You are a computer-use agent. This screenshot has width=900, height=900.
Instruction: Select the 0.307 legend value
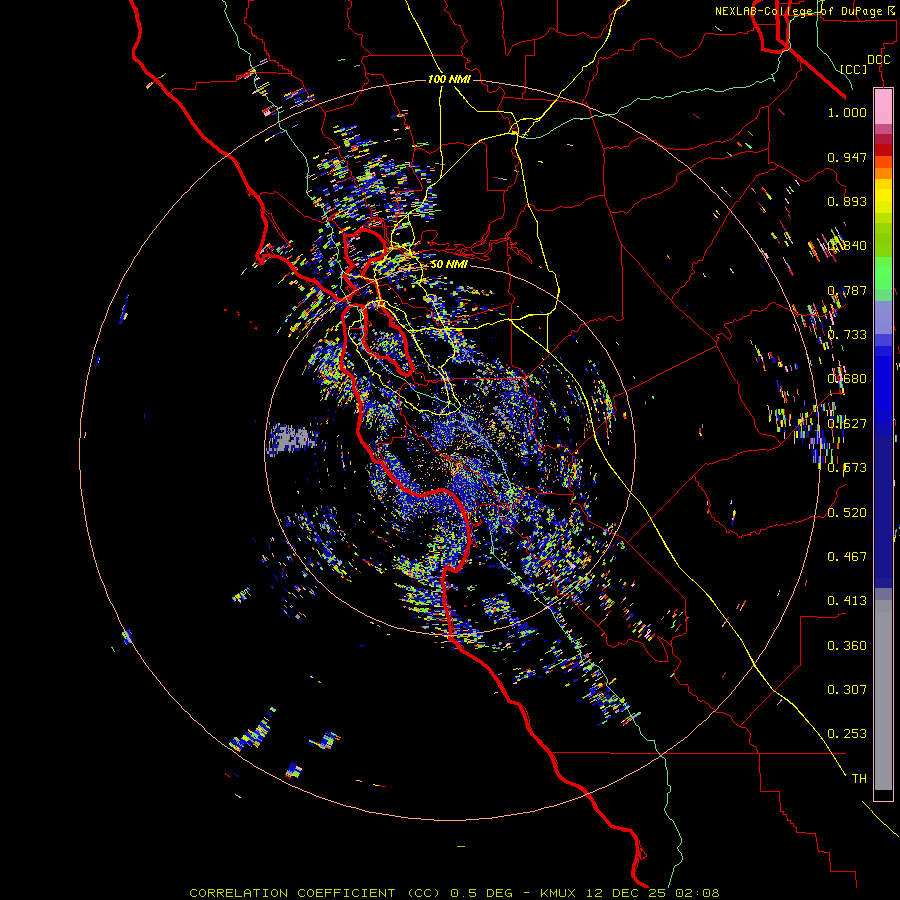click(847, 689)
